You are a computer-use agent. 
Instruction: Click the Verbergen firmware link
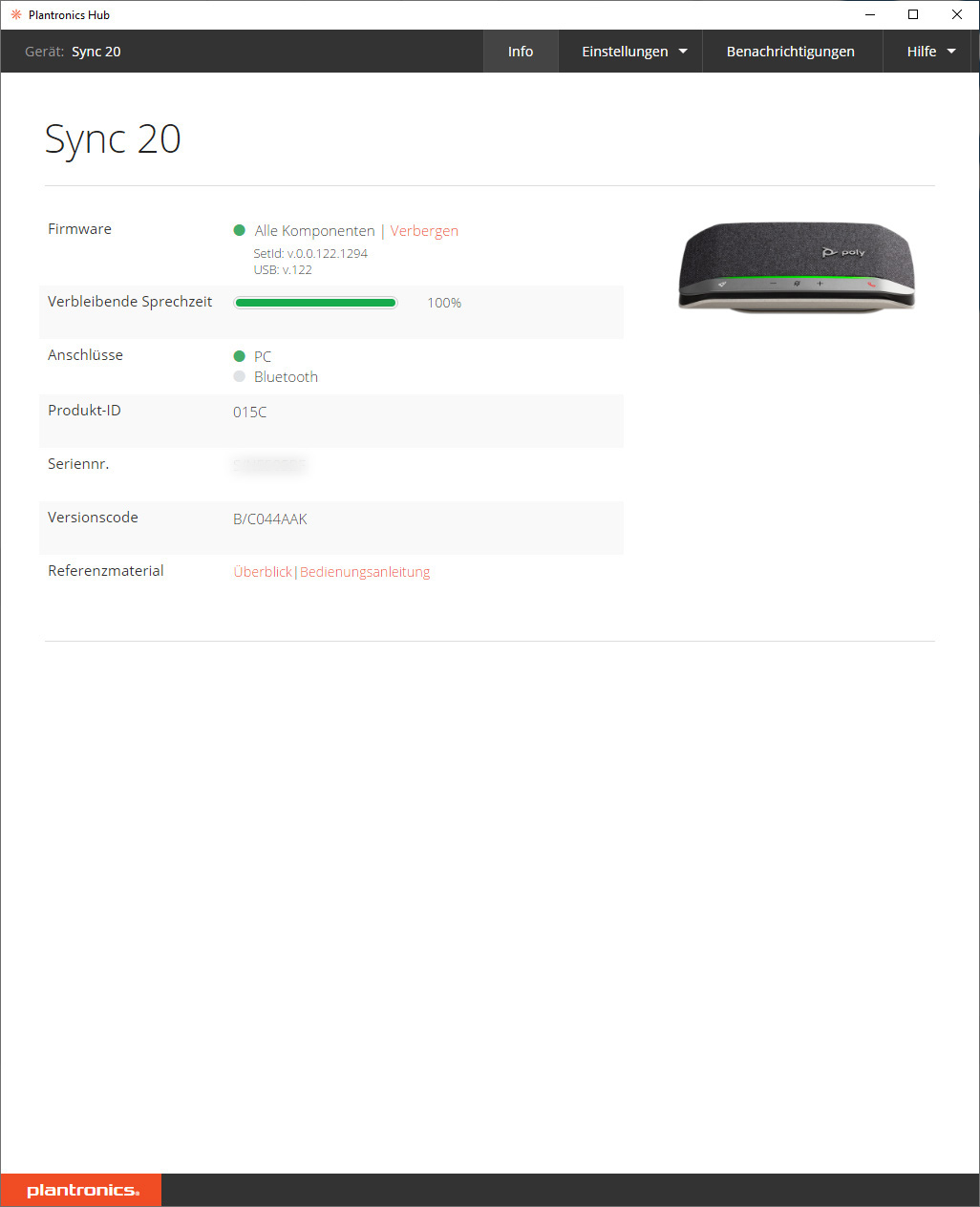point(424,231)
